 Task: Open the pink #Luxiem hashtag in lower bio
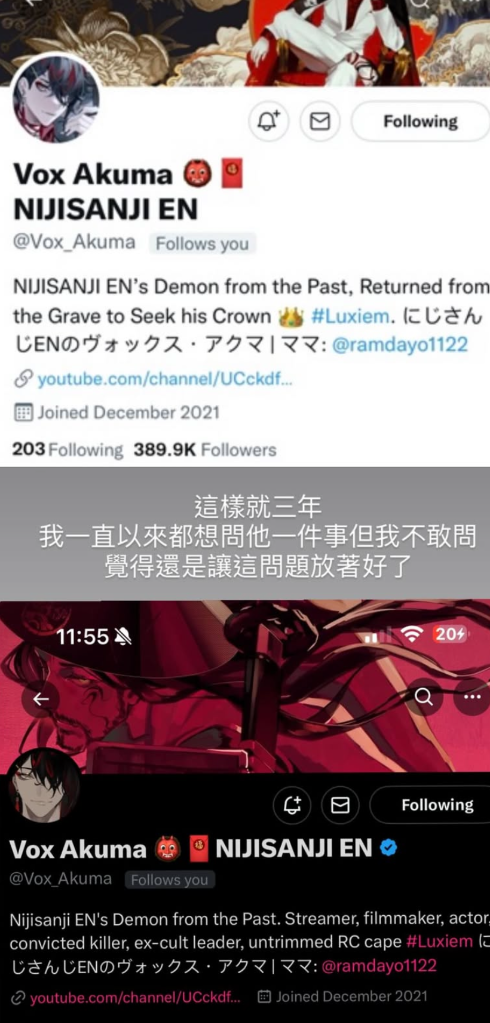(x=439, y=941)
